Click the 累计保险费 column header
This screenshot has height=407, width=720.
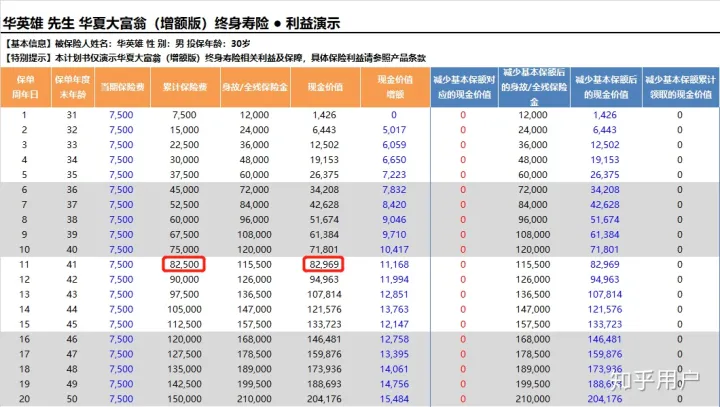(185, 87)
